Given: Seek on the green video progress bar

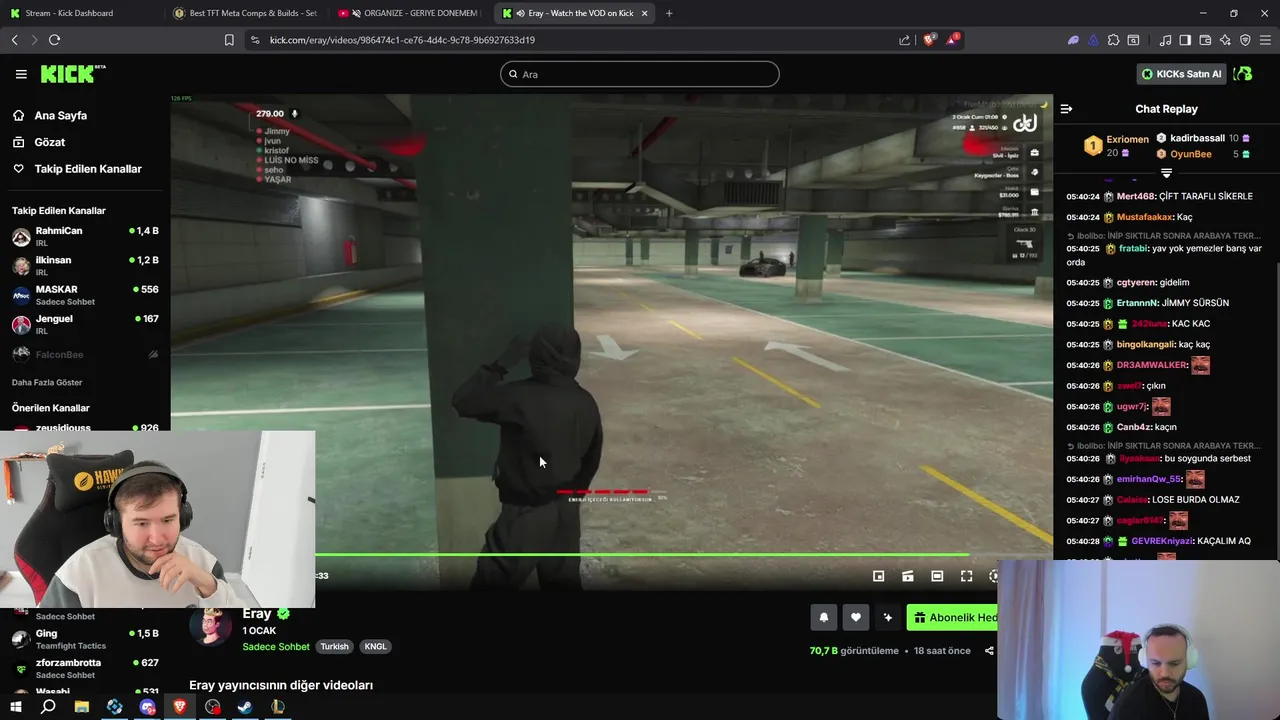Looking at the screenshot, I should coord(642,554).
